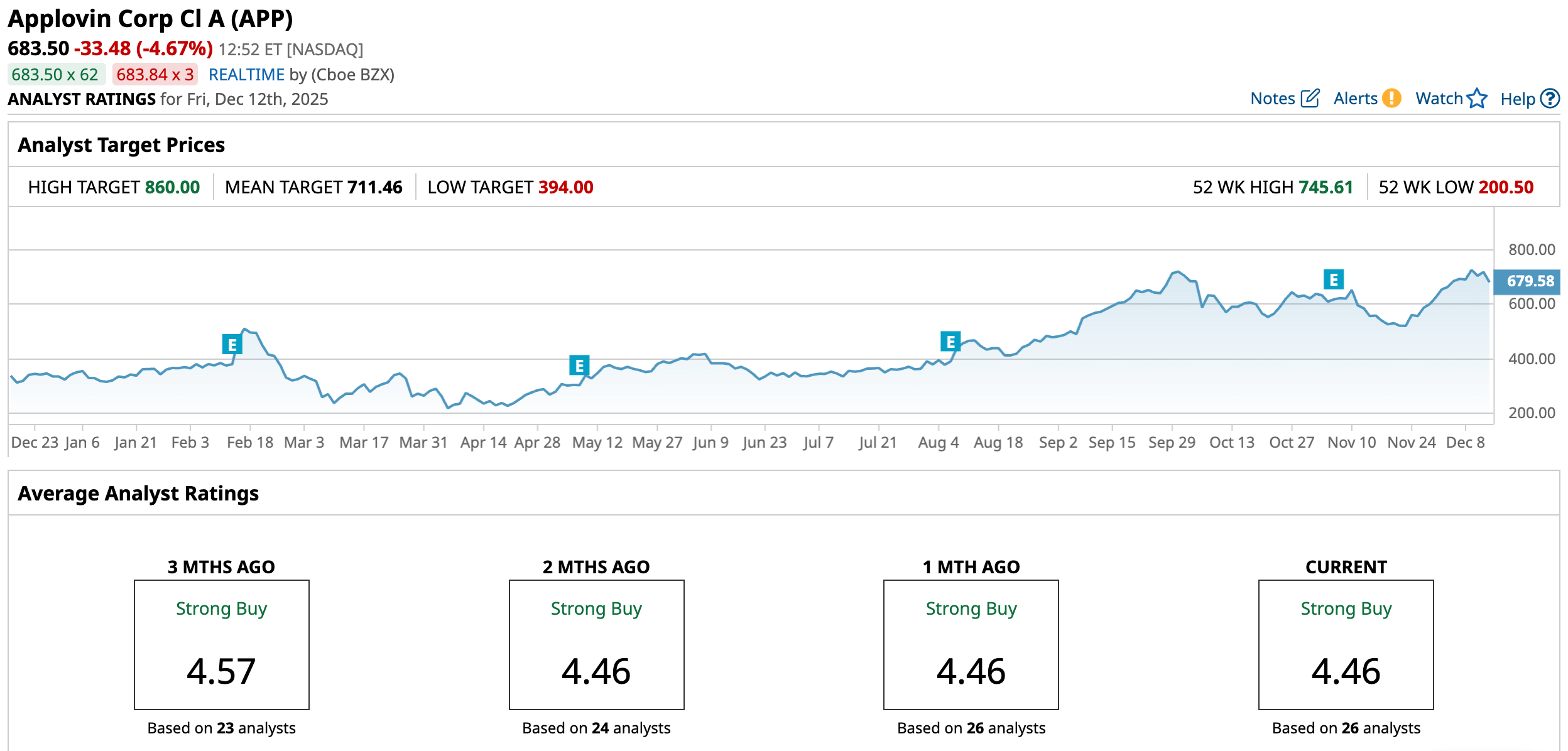
Task: Open the REALTIME data link
Action: (x=246, y=75)
